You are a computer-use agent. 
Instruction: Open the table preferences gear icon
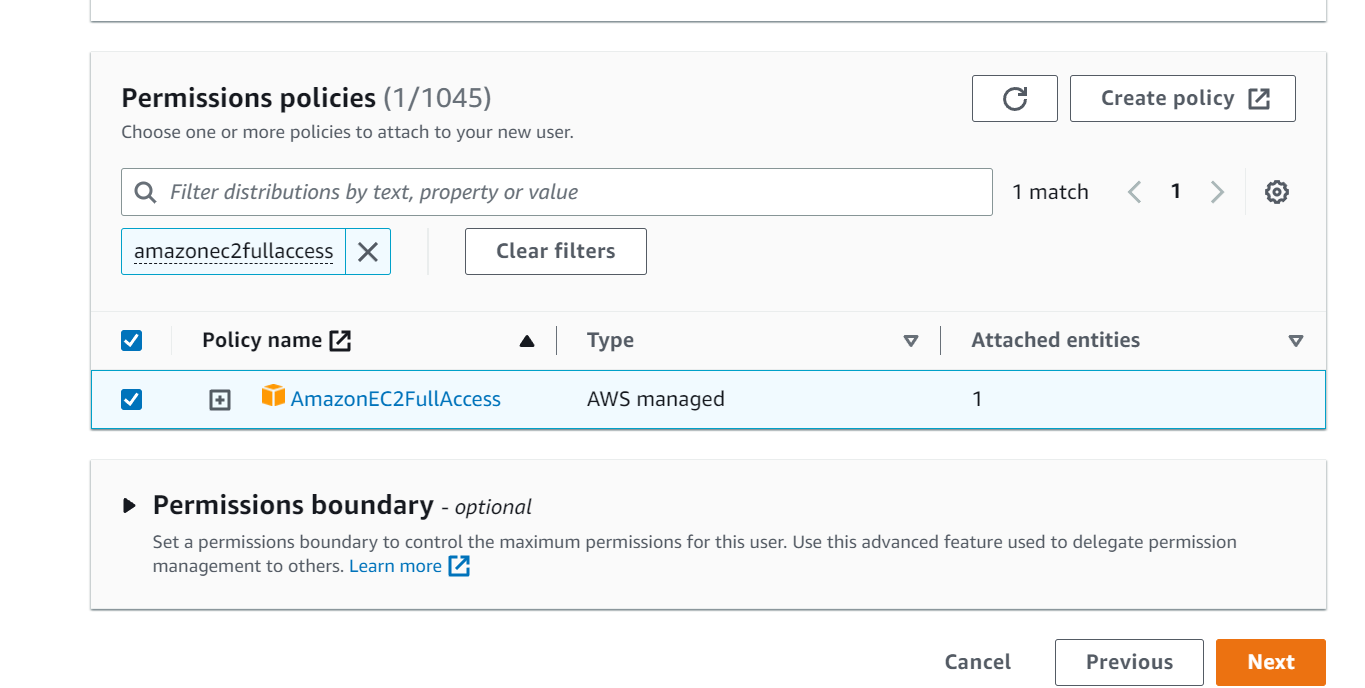[1276, 192]
